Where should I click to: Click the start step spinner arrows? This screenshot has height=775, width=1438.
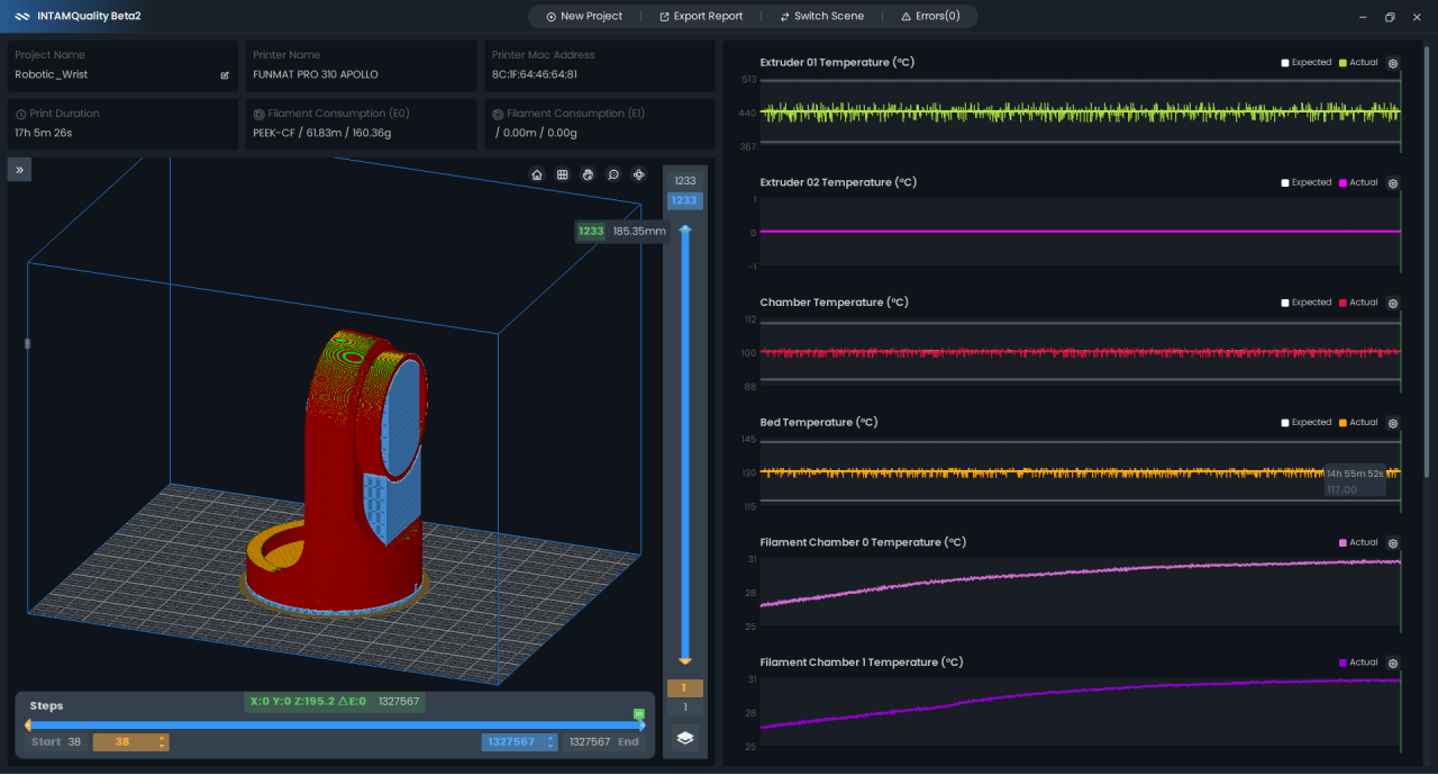coord(162,742)
